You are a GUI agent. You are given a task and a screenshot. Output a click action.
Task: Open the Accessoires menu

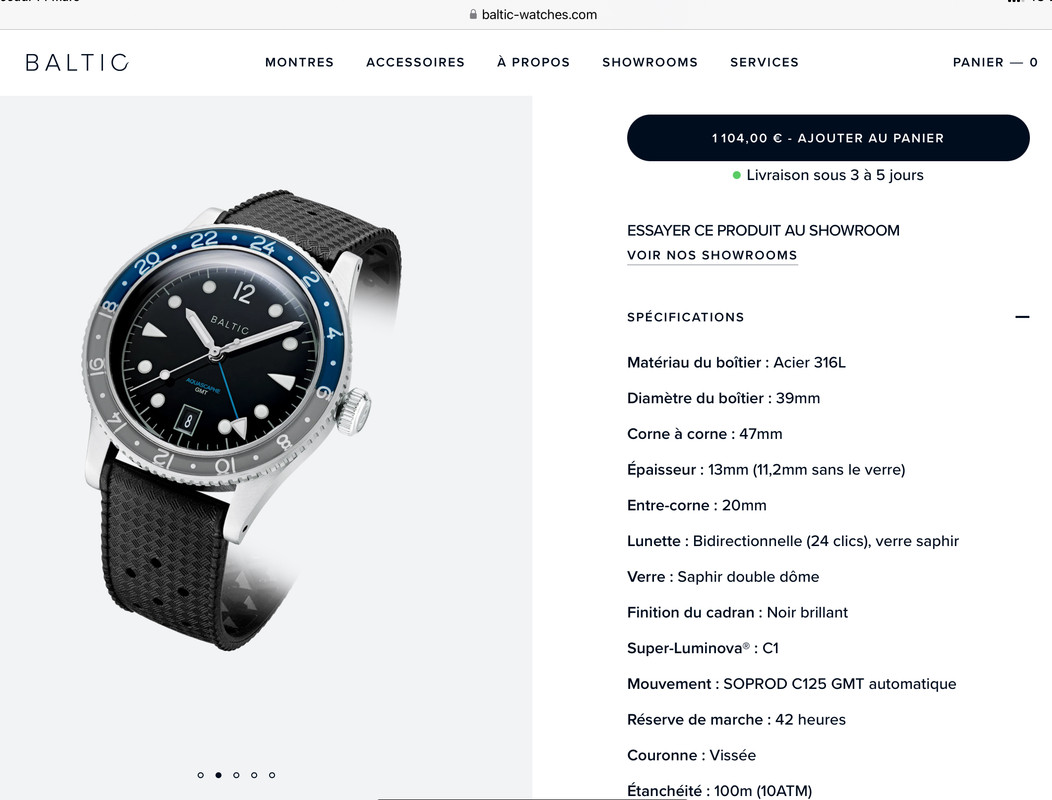pos(415,62)
